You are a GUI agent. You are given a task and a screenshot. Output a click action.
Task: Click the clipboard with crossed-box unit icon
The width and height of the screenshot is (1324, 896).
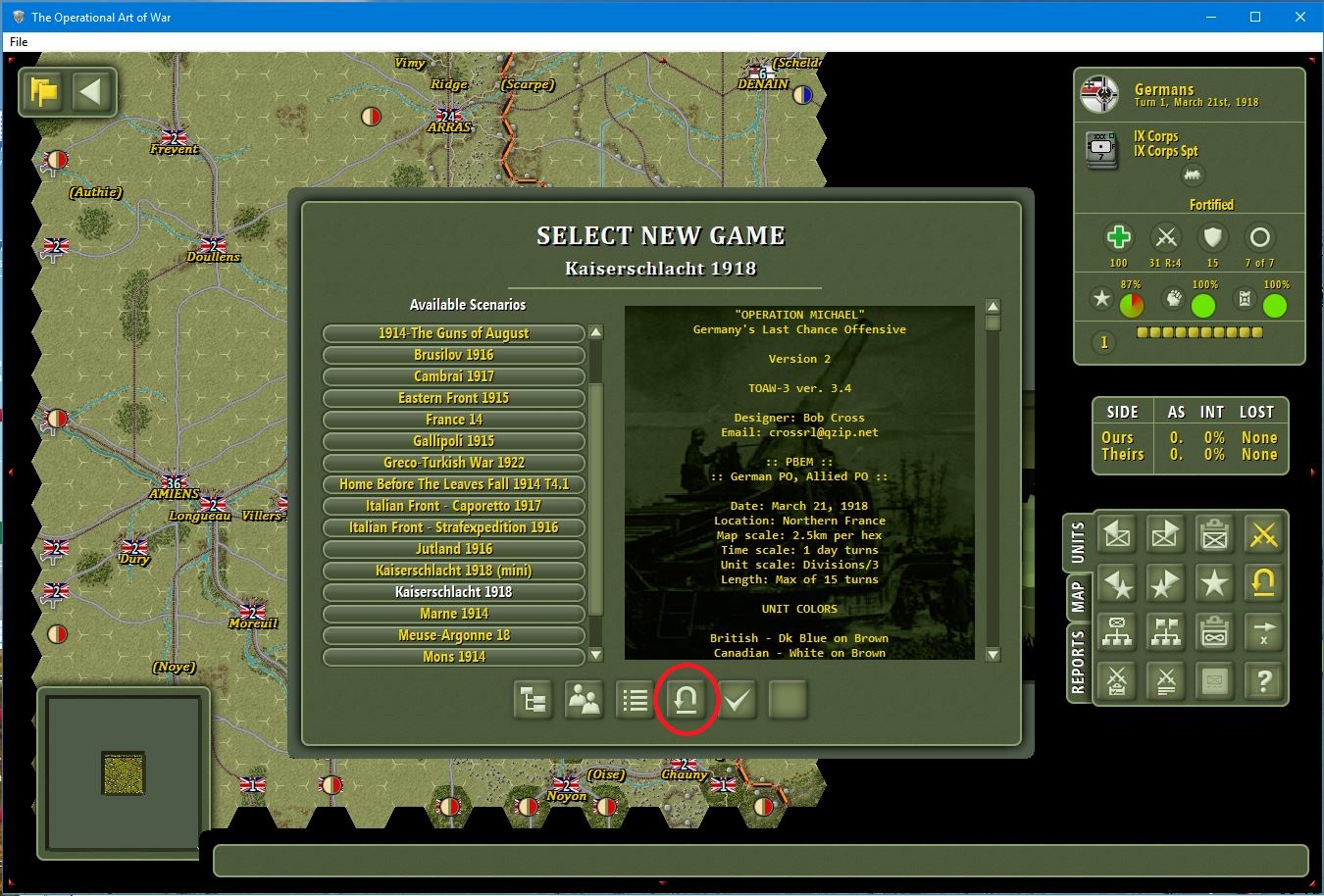[1214, 535]
